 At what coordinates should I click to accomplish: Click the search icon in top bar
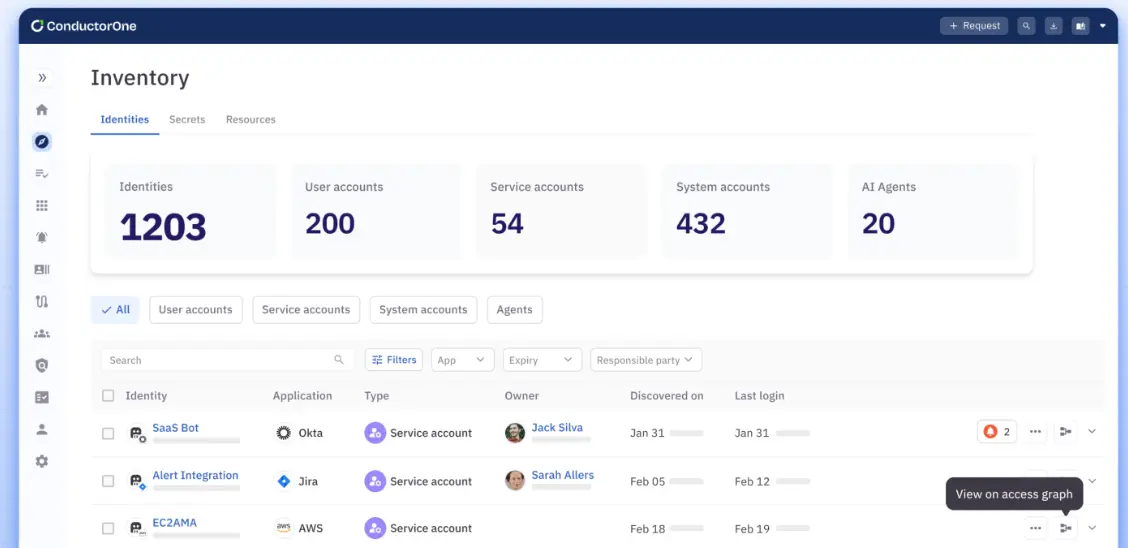coord(1026,26)
